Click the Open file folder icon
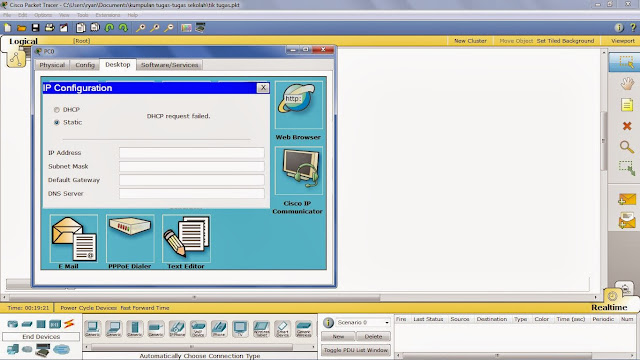Screen dimensions: 640x360 (22, 28)
